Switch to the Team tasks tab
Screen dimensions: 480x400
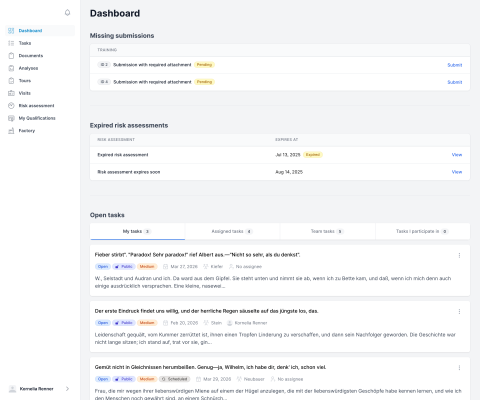327,231
